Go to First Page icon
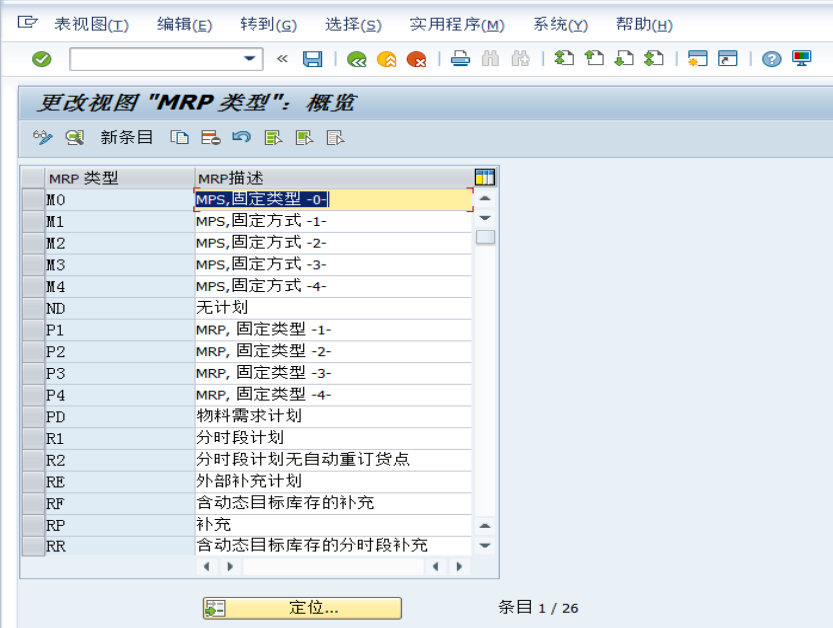Viewport: 833px width, 628px height. pyautogui.click(x=564, y=58)
